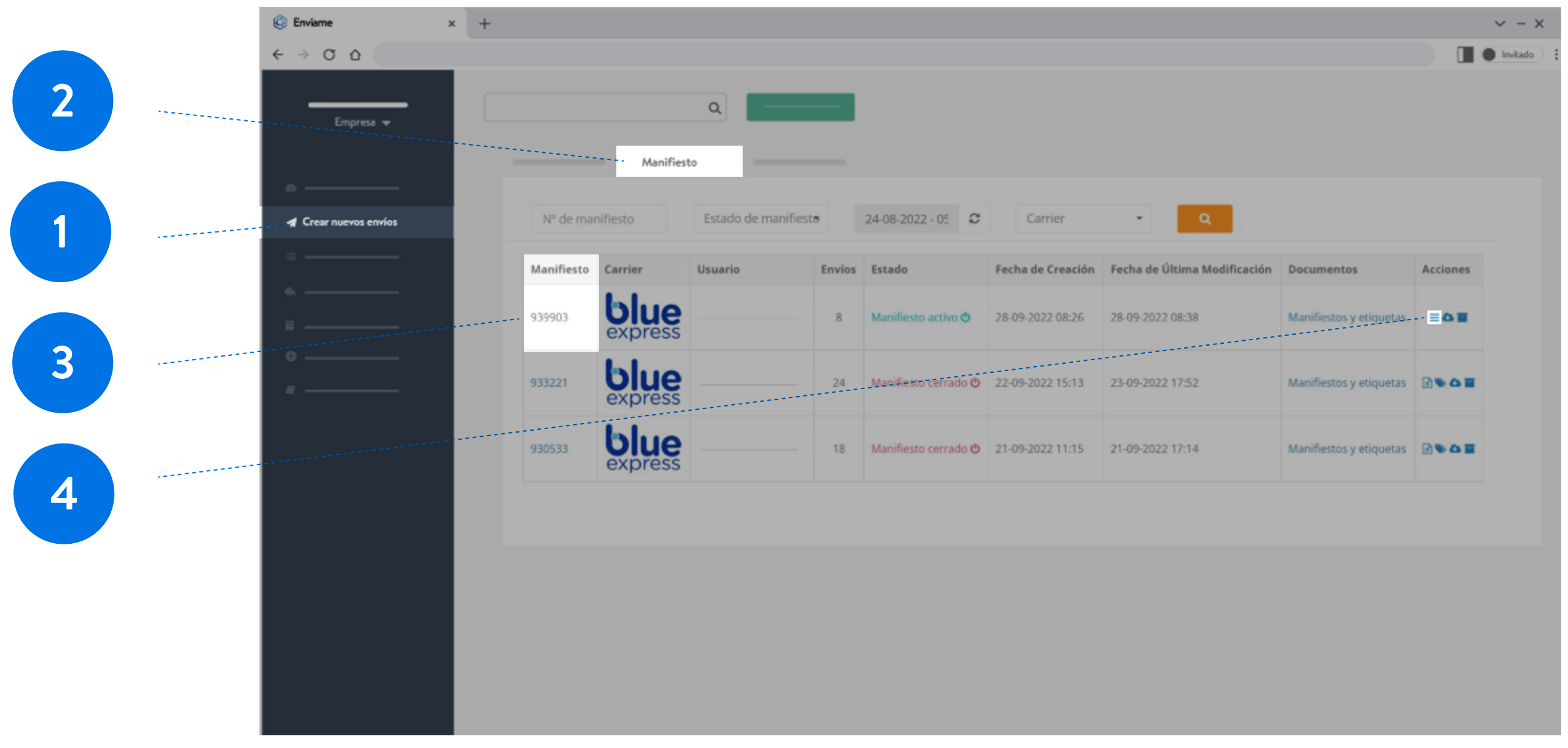Image resolution: width=1568 pixels, height=748 pixels.
Task: Click the refresh icon next to date range
Action: coord(974,219)
